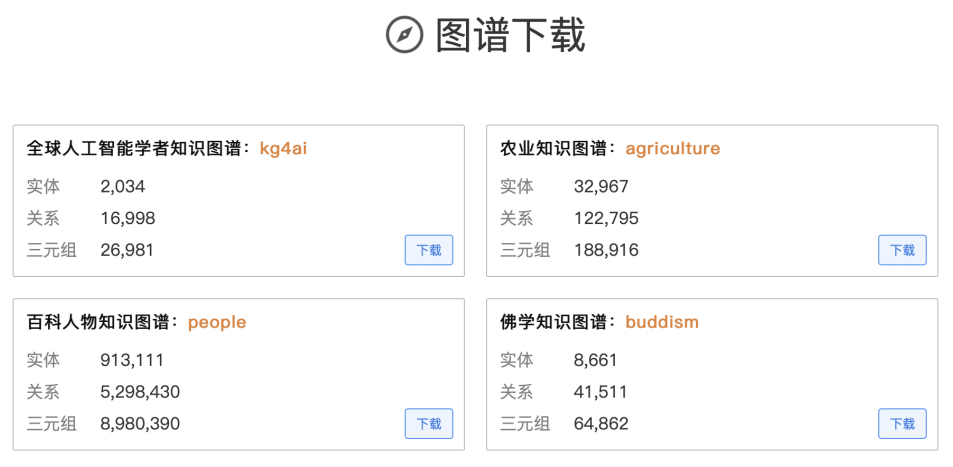Download the buddism knowledge graph

[x=902, y=423]
